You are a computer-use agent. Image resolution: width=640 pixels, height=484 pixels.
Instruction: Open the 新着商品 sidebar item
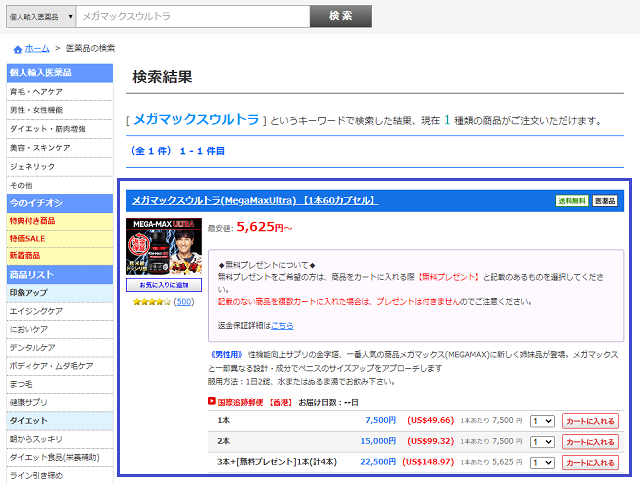(60, 256)
